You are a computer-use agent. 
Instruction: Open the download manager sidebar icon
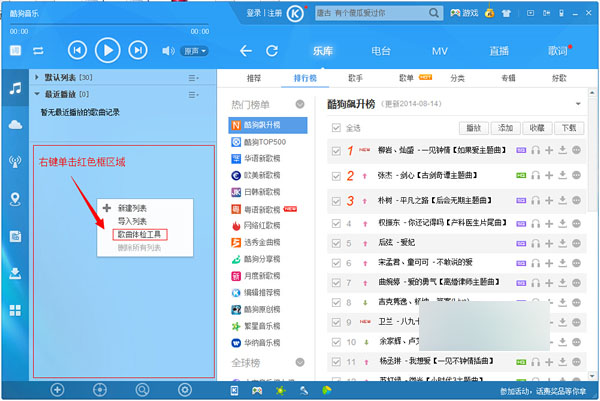pyautogui.click(x=15, y=273)
